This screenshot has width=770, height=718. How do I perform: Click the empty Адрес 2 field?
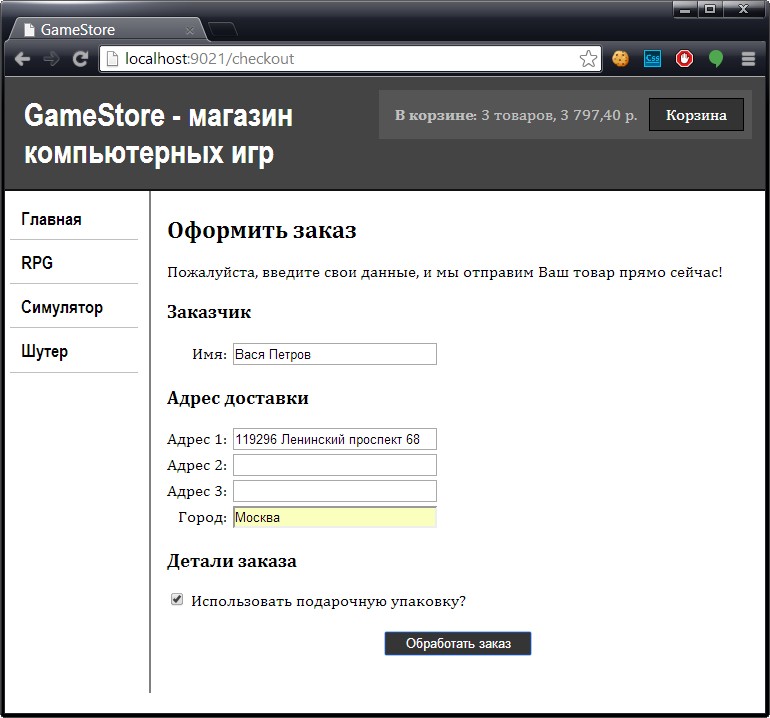[x=334, y=465]
